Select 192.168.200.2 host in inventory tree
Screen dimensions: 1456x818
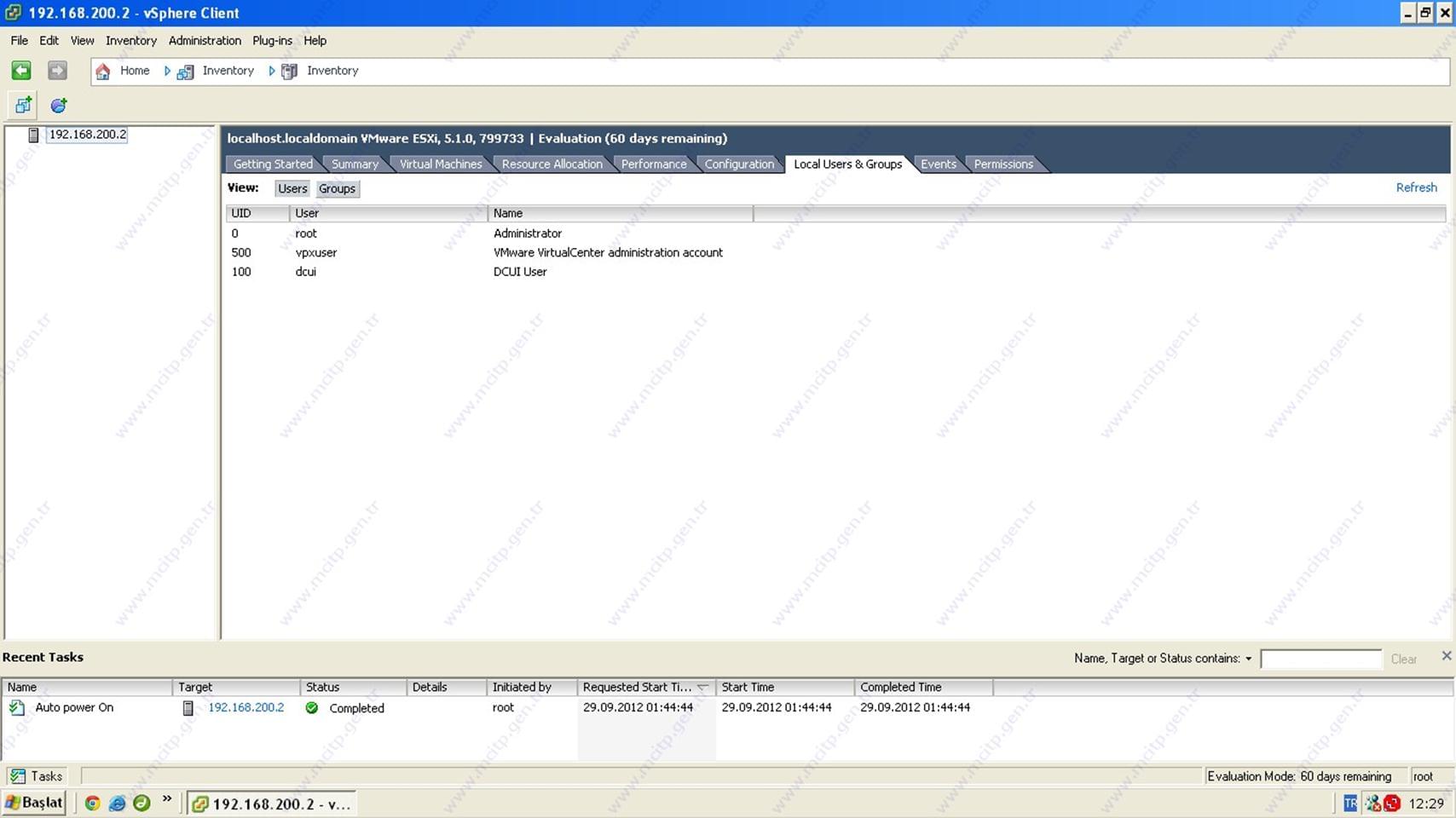[x=87, y=135]
